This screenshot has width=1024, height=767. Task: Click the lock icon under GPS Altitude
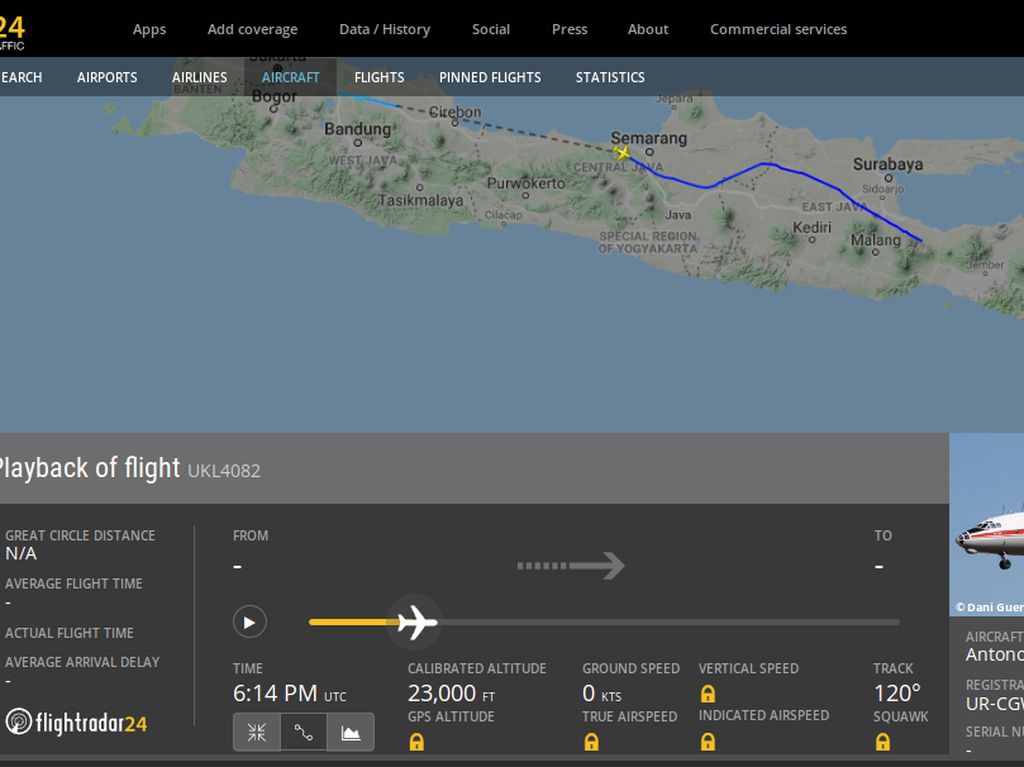417,742
